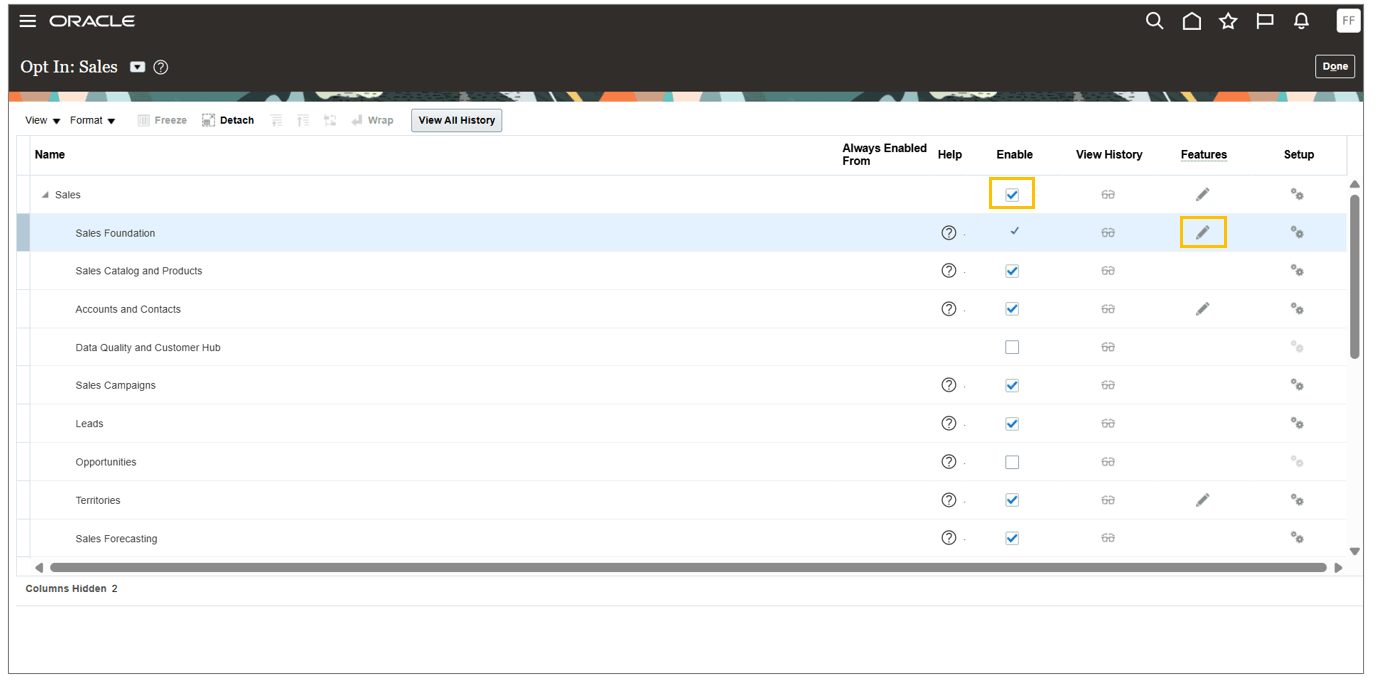Click the Oracle logo
The image size is (1380, 681).
pos(92,21)
